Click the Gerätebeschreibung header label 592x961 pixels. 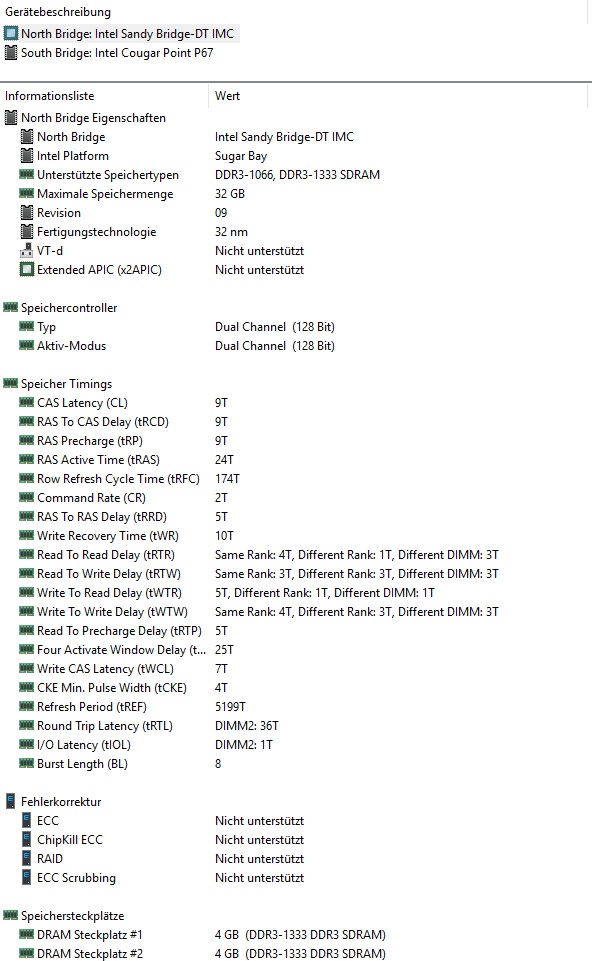[58, 12]
